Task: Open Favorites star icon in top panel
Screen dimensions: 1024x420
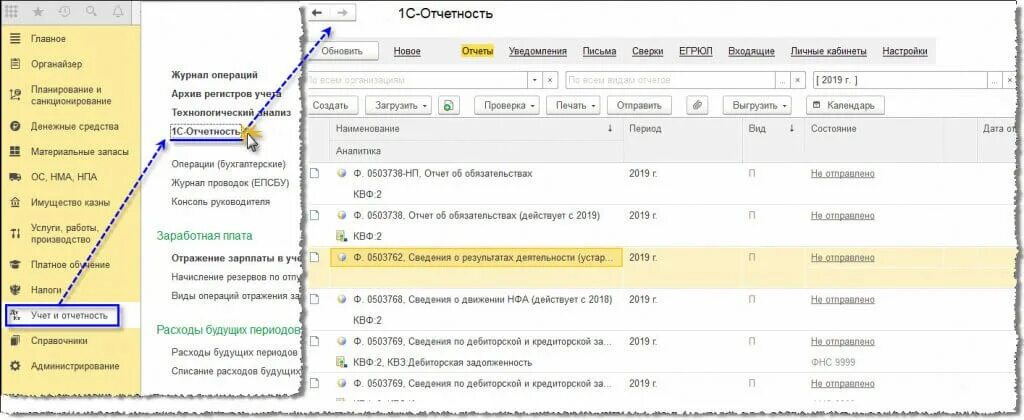Action: click(x=38, y=12)
